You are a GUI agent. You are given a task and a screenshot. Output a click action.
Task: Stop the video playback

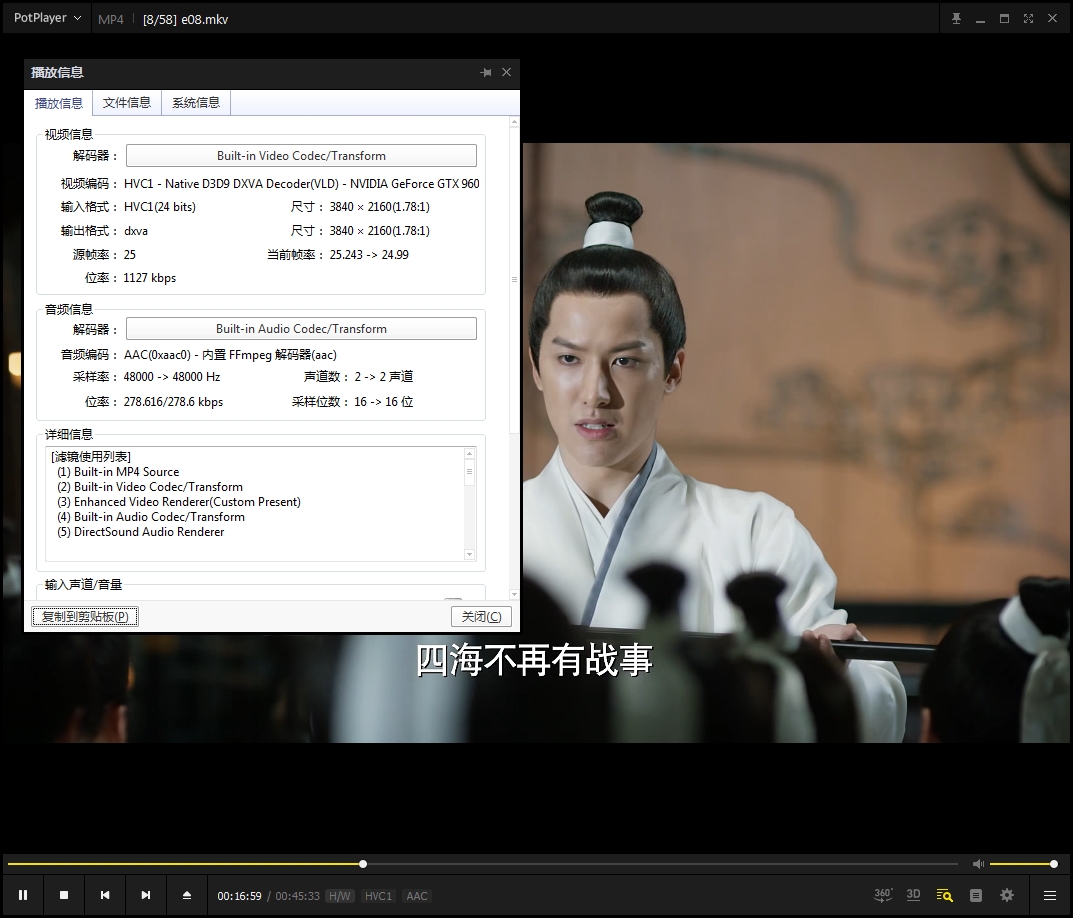(64, 895)
